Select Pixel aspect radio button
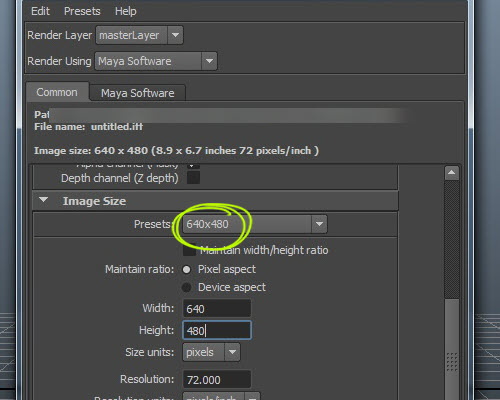Screen dimensions: 500x400 click(187, 269)
